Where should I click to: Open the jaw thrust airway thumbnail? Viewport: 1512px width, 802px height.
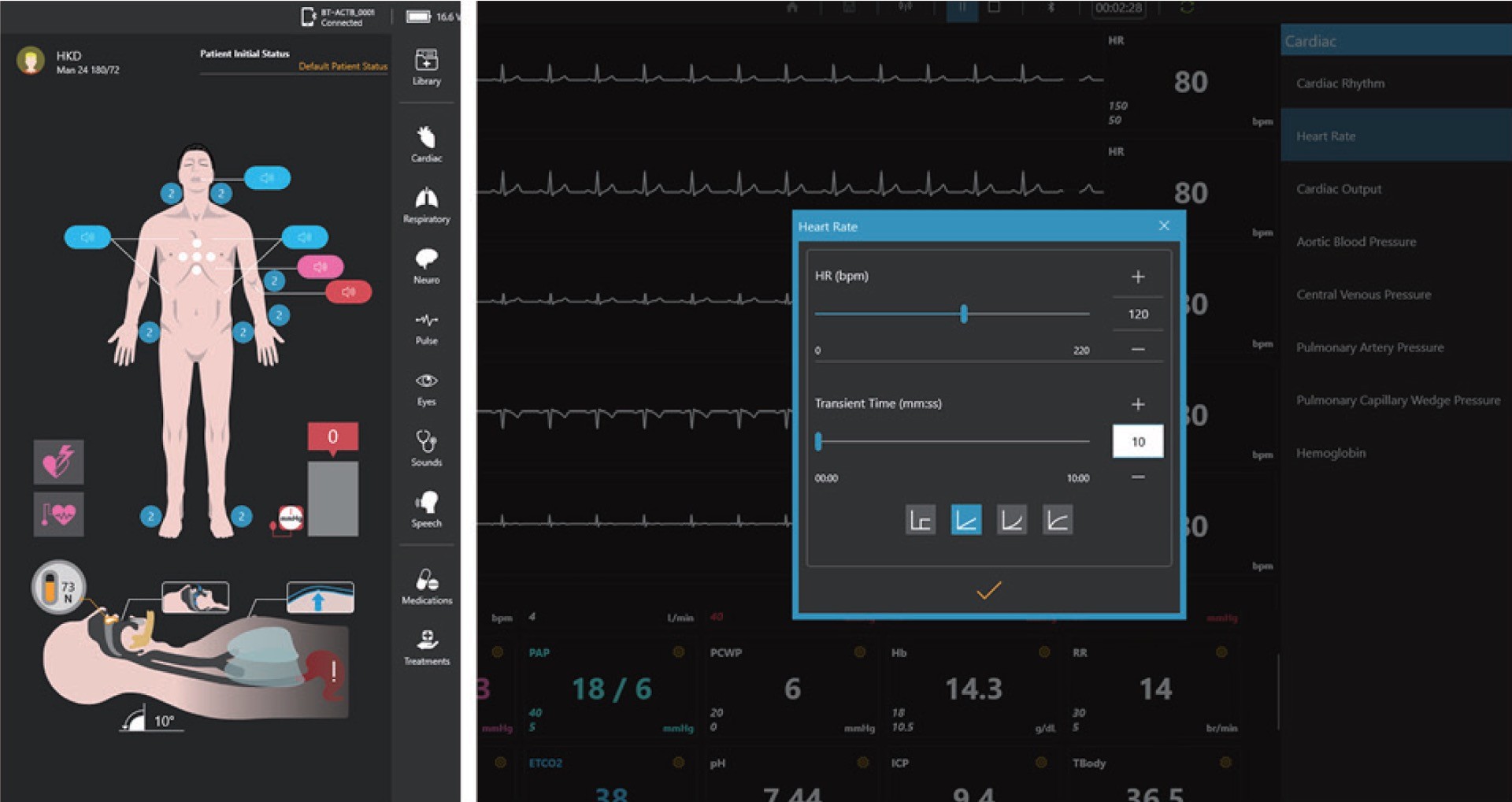click(x=195, y=597)
